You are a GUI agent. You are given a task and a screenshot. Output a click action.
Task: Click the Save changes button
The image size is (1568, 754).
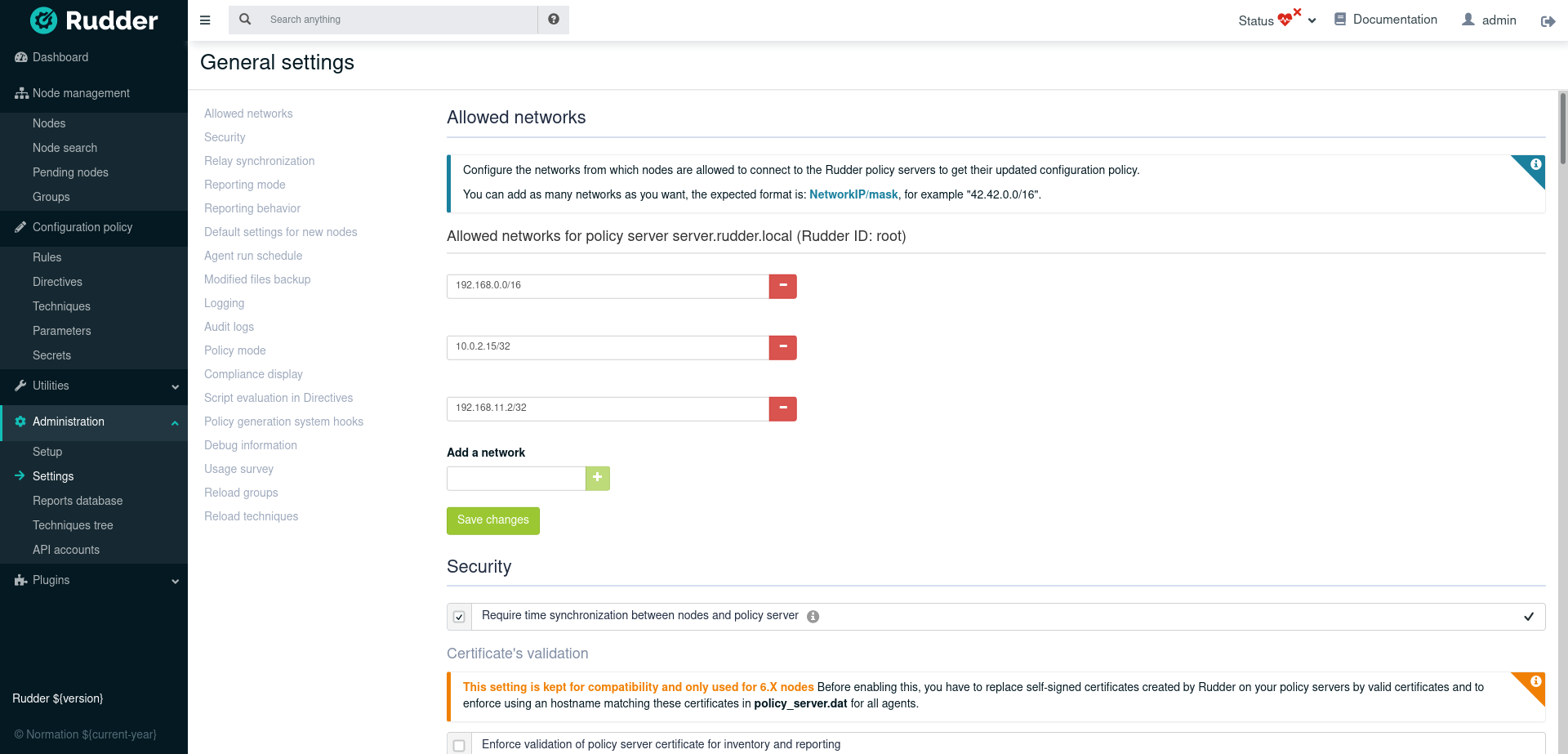pos(492,520)
